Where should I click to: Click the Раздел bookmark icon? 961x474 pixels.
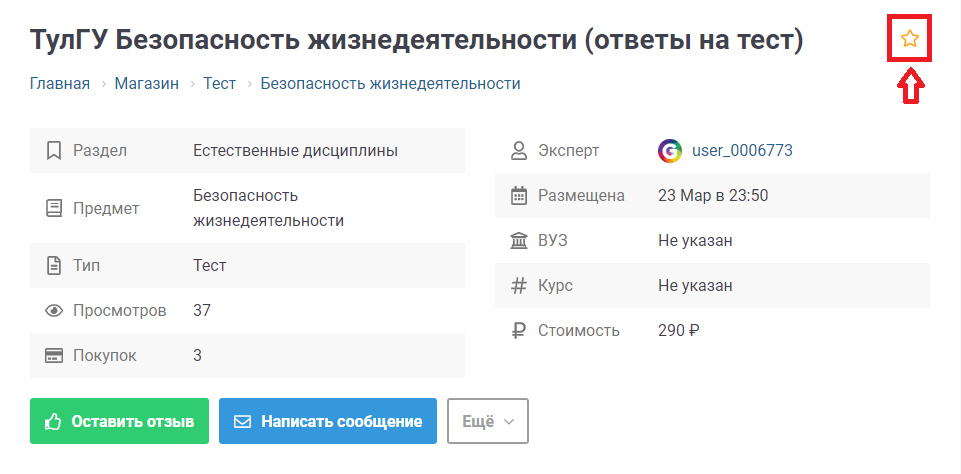click(x=54, y=151)
